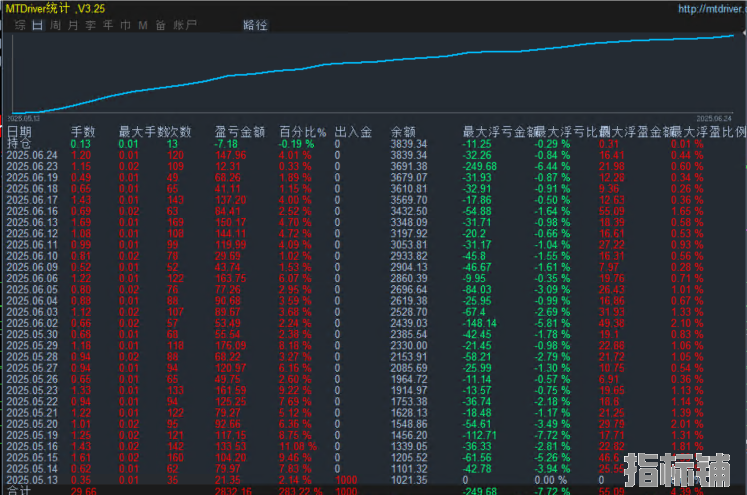747x495 pixels.
Task: Open the 周 weekly statistics tab
Action: [x=55, y=25]
